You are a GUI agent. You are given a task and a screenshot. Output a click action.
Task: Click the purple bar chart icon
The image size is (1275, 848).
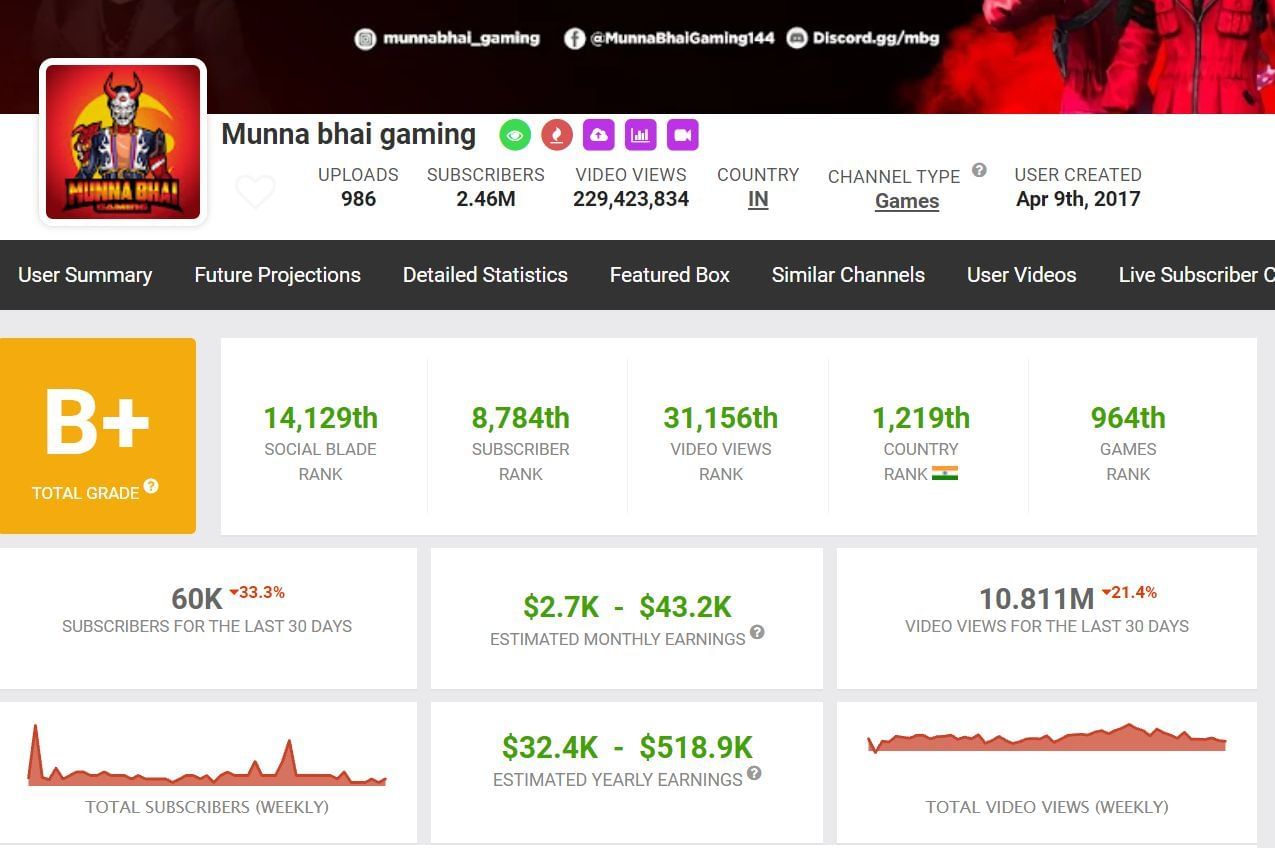pos(640,134)
